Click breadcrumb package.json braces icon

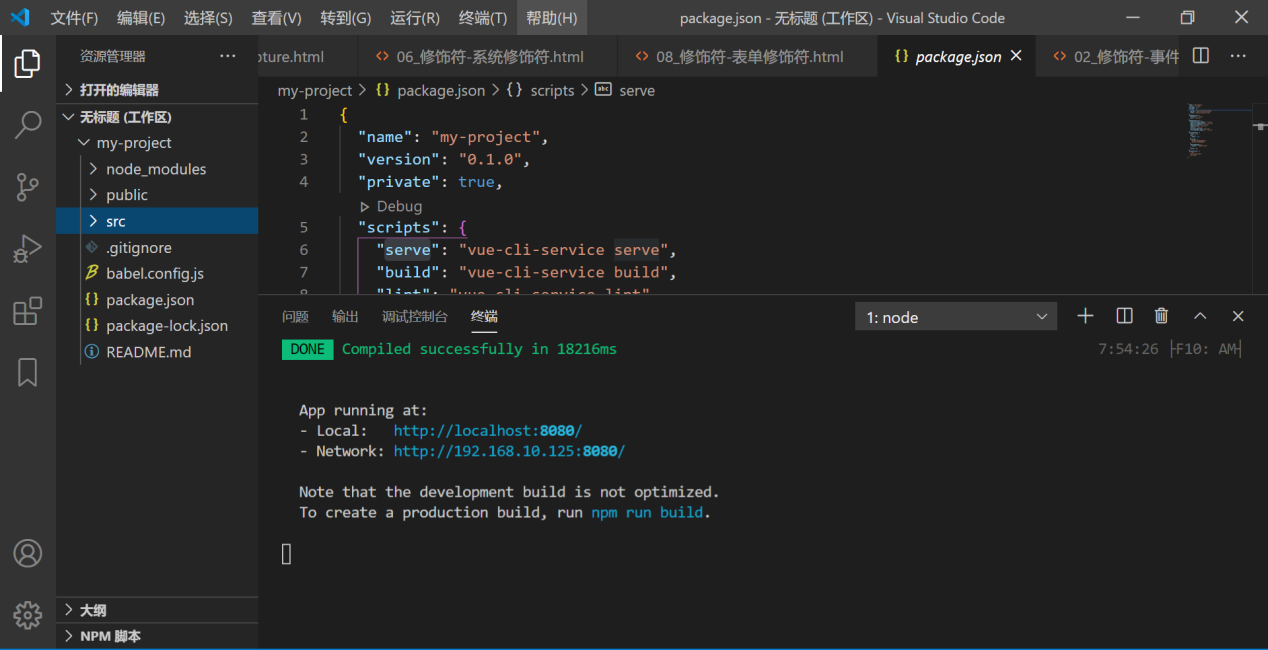(383, 90)
